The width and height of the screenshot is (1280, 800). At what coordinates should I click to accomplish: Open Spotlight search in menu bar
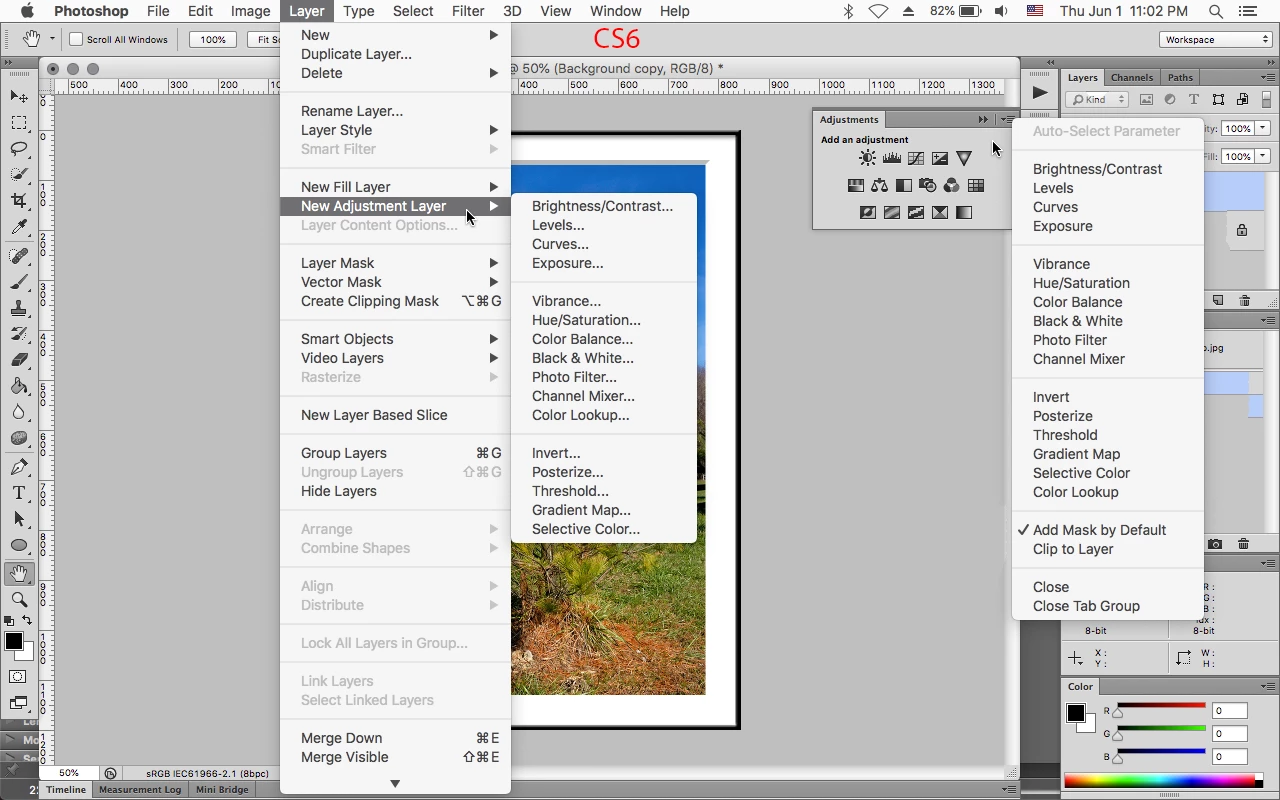click(x=1215, y=11)
